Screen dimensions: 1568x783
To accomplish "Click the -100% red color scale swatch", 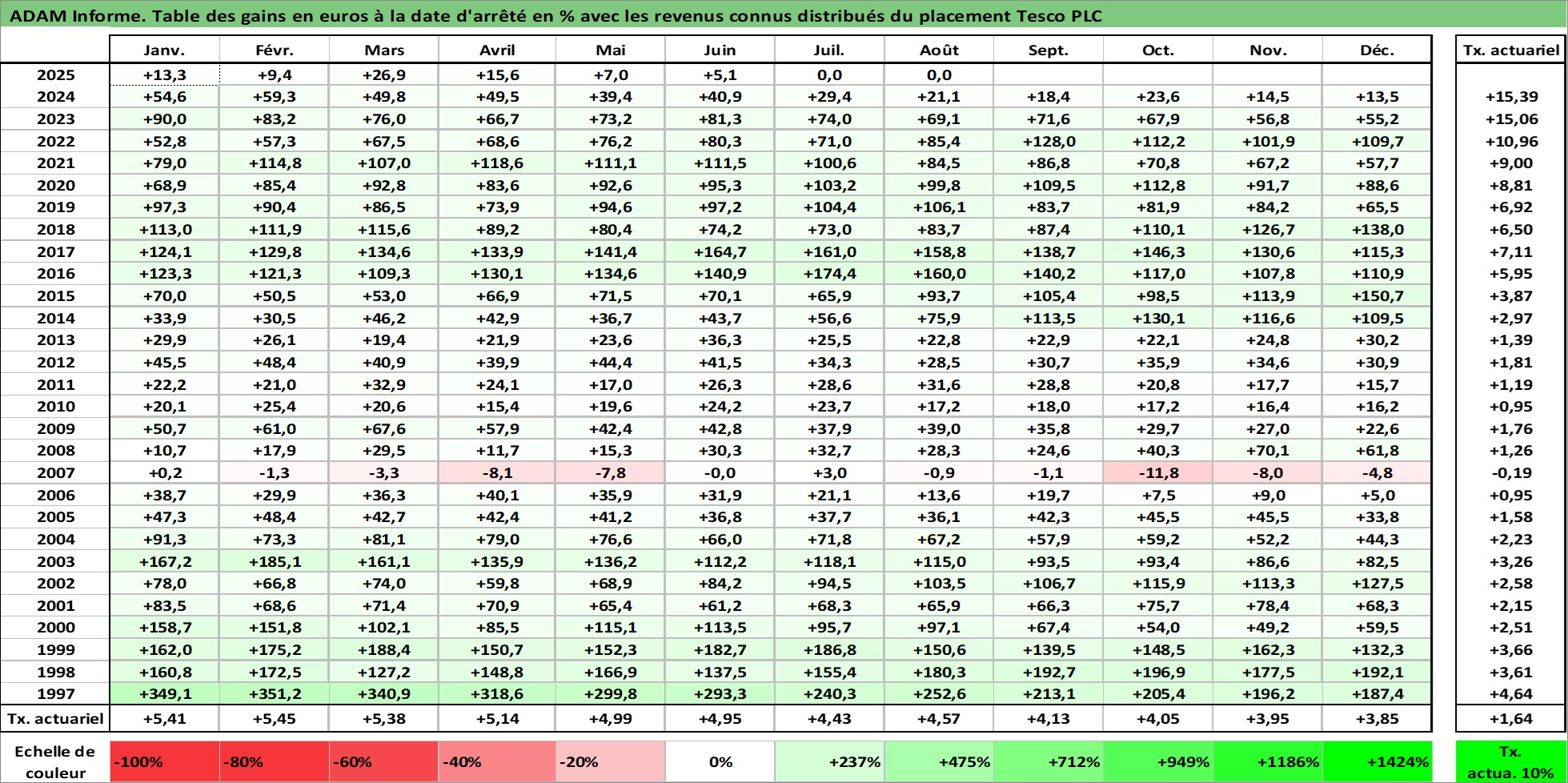I will (x=164, y=762).
